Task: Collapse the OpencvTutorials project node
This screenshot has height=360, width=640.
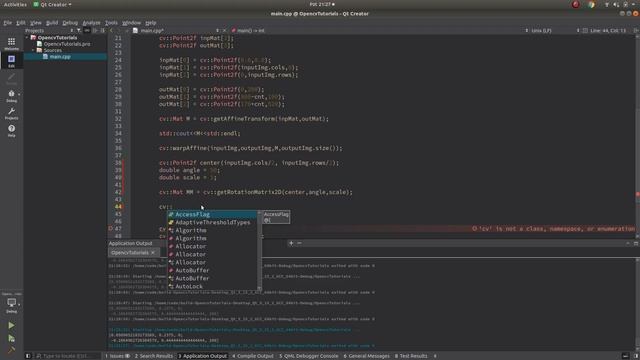Action: point(27,38)
